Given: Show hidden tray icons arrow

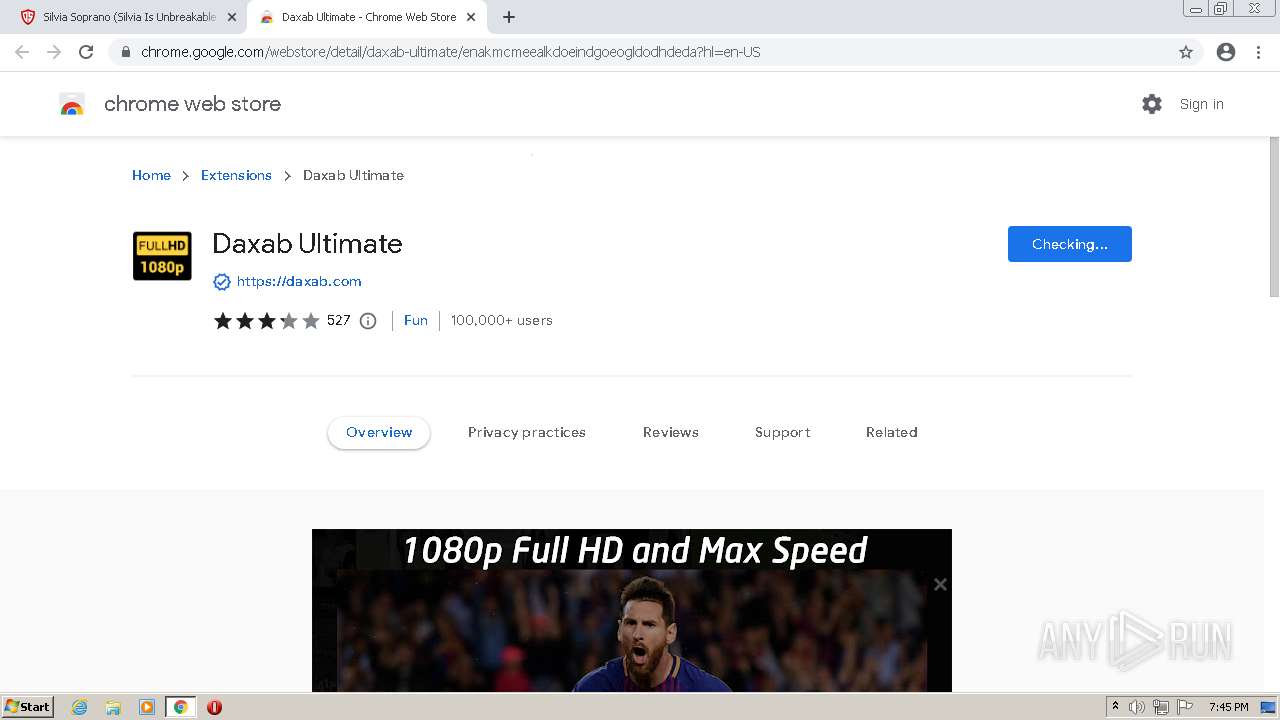Looking at the screenshot, I should pyautogui.click(x=1115, y=707).
